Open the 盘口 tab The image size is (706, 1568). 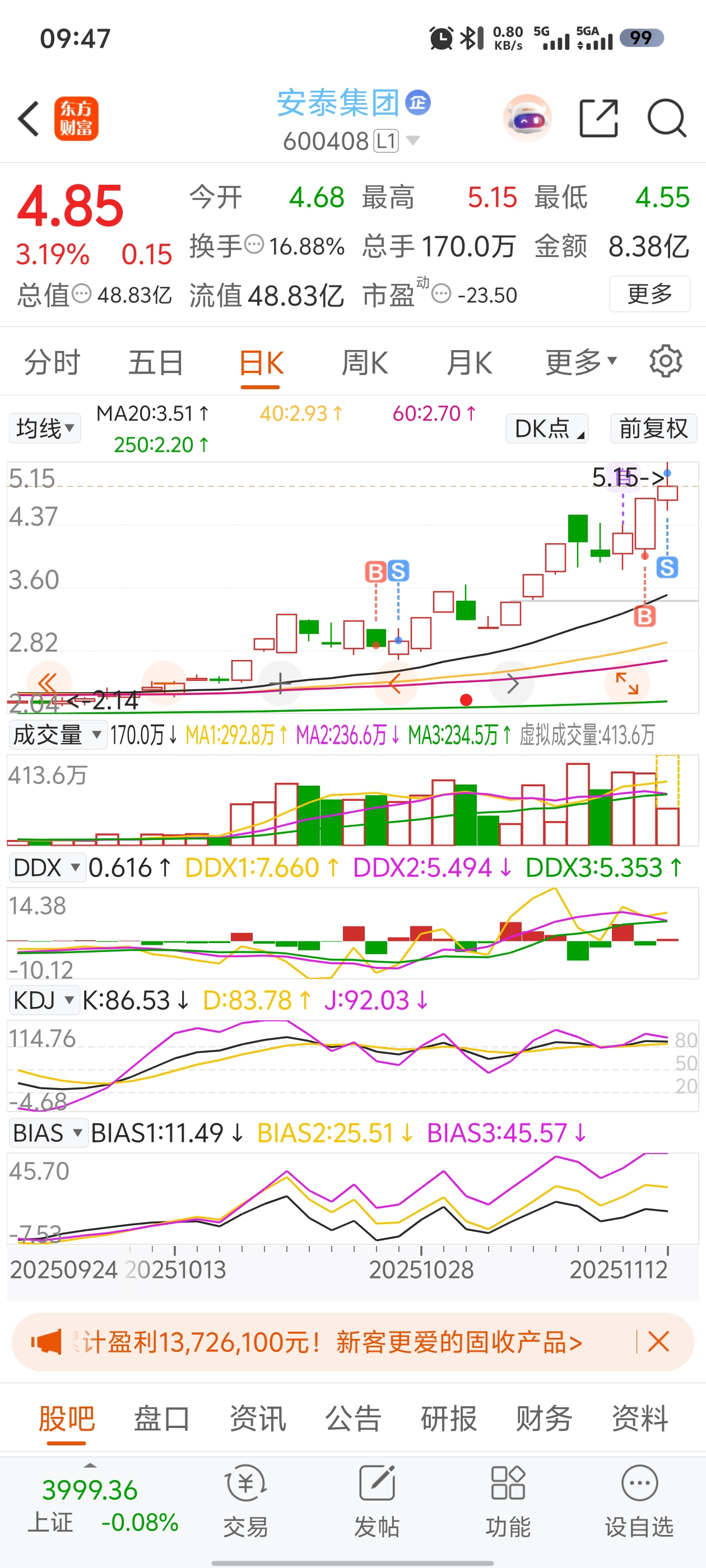coord(162,1418)
